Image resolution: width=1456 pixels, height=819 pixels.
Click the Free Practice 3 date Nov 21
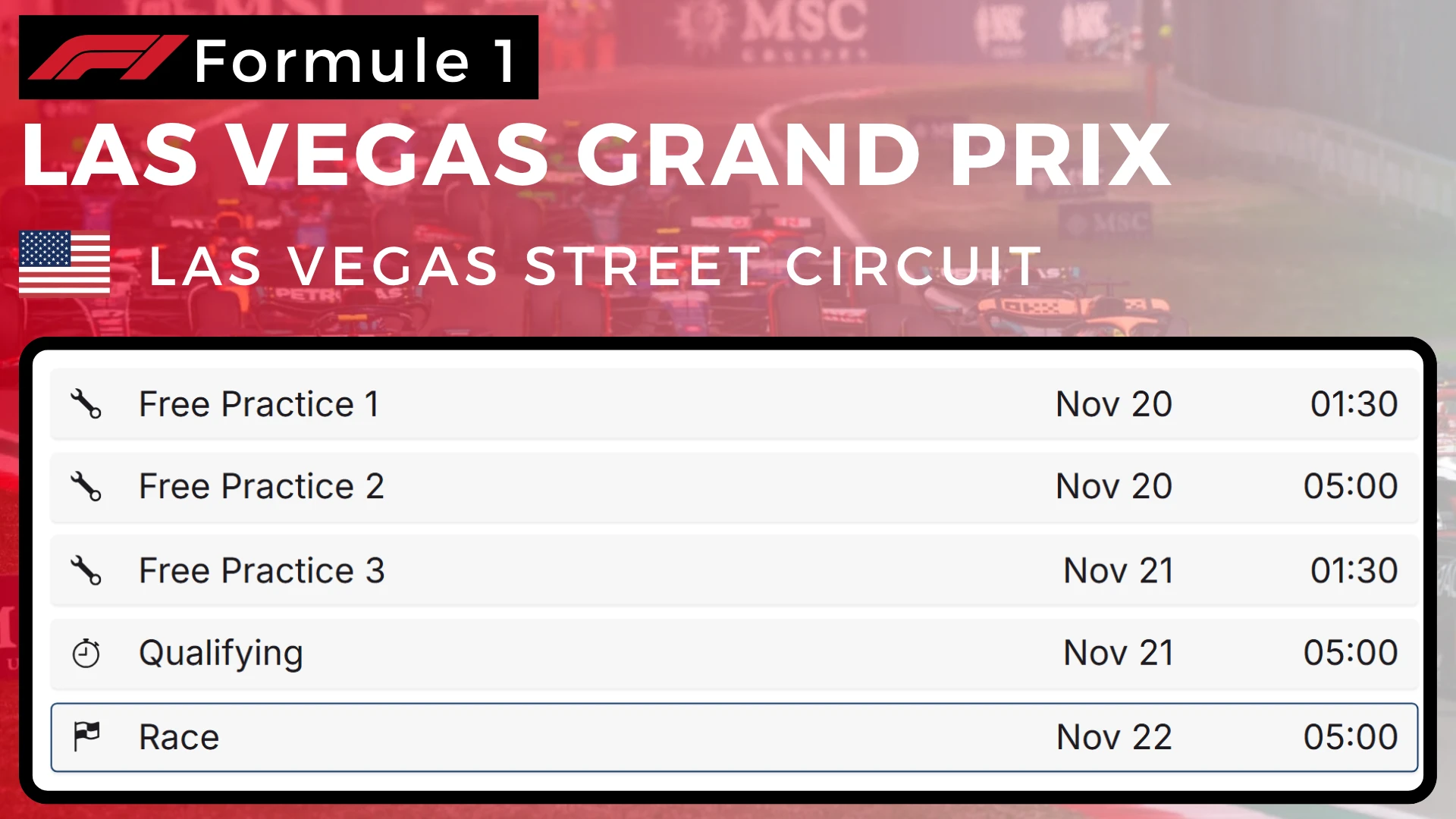1118,570
